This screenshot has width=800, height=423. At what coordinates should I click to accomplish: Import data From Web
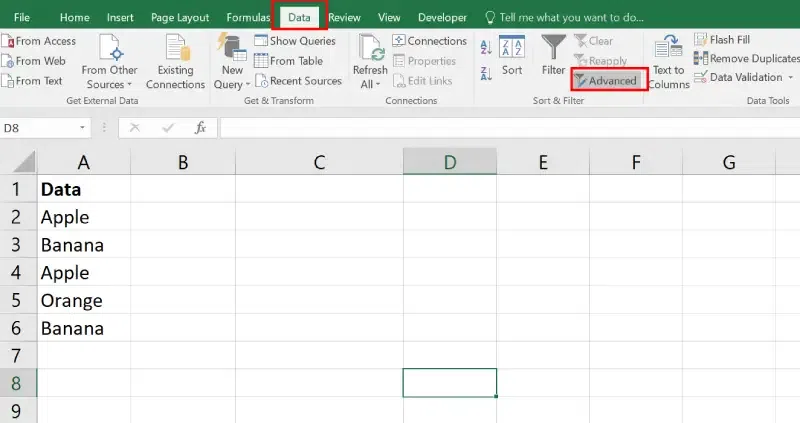coord(34,61)
